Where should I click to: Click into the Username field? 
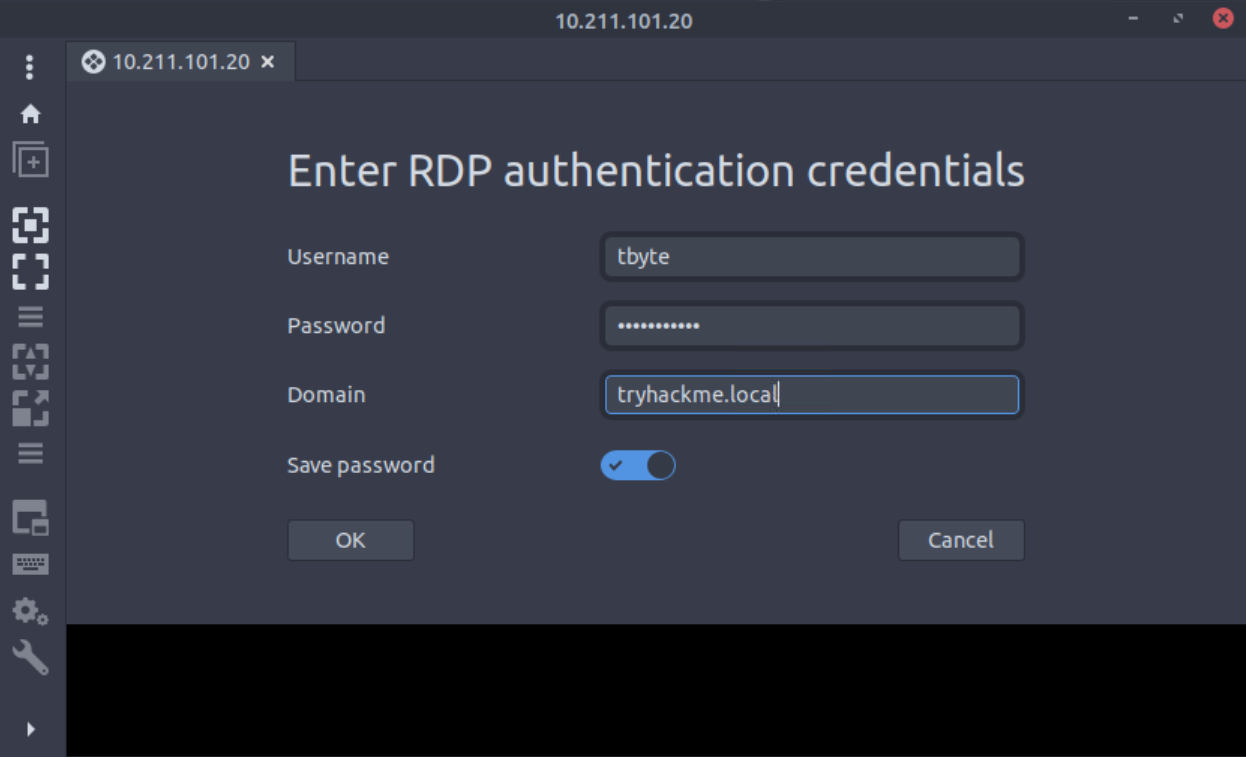811,257
